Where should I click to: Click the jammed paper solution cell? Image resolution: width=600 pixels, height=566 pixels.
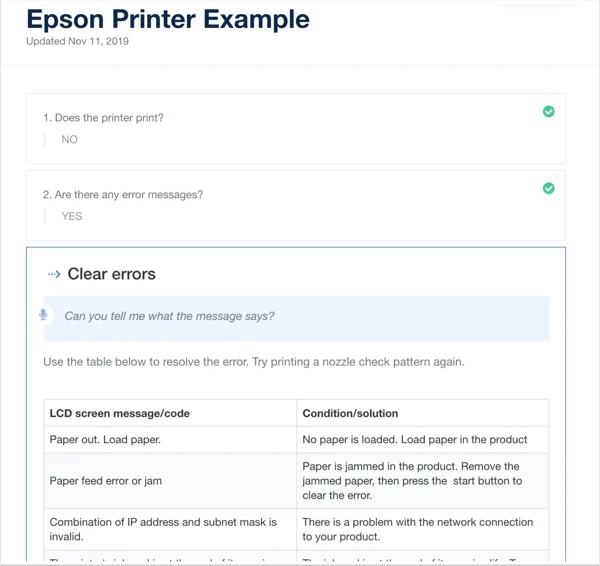coord(422,481)
